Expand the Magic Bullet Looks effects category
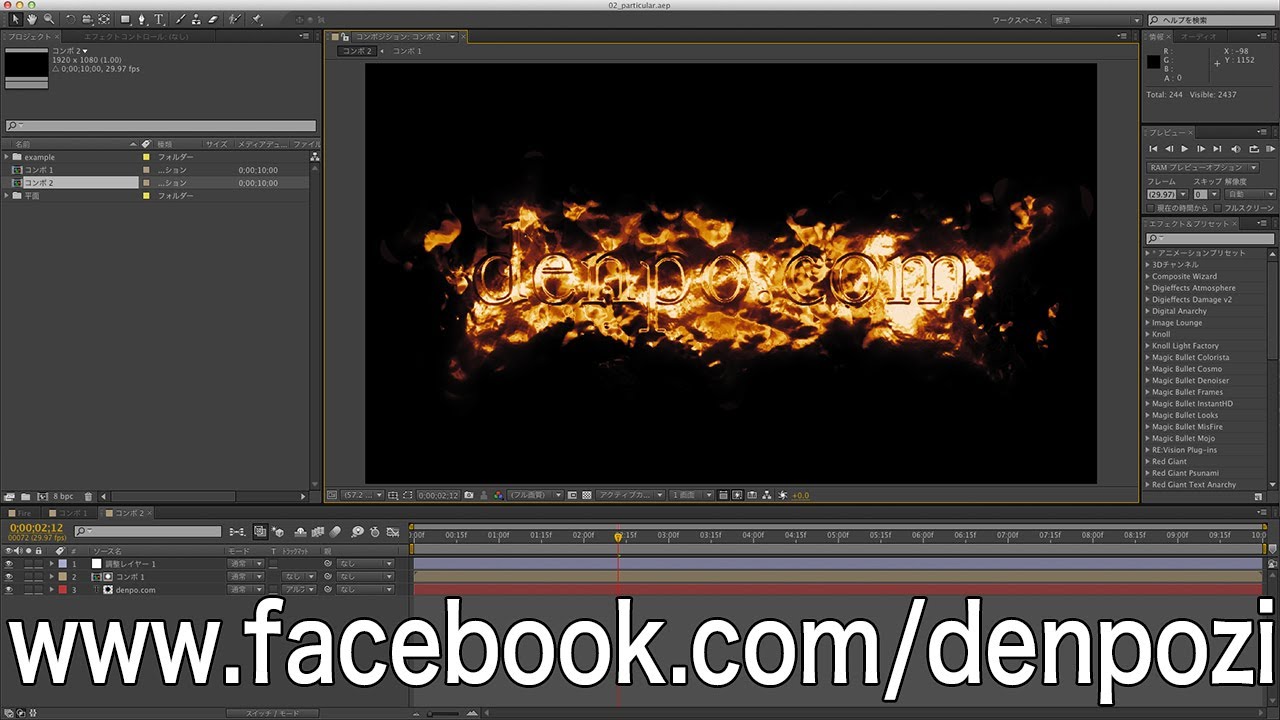Screen dimensions: 1280x720 [x=1185, y=415]
